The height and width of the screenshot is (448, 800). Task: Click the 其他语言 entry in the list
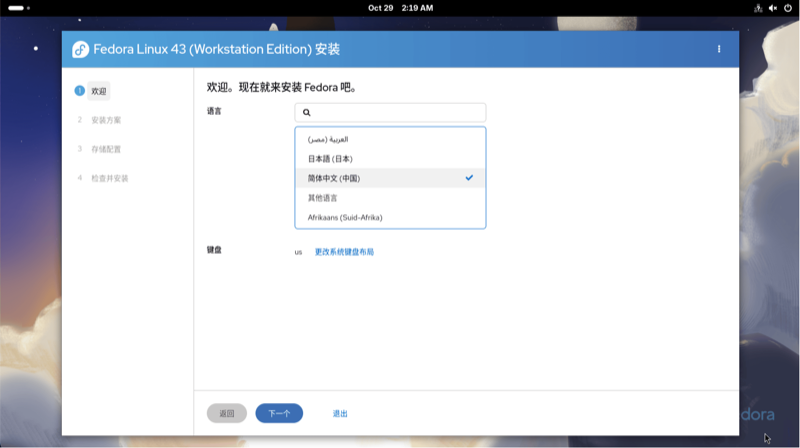click(390, 198)
